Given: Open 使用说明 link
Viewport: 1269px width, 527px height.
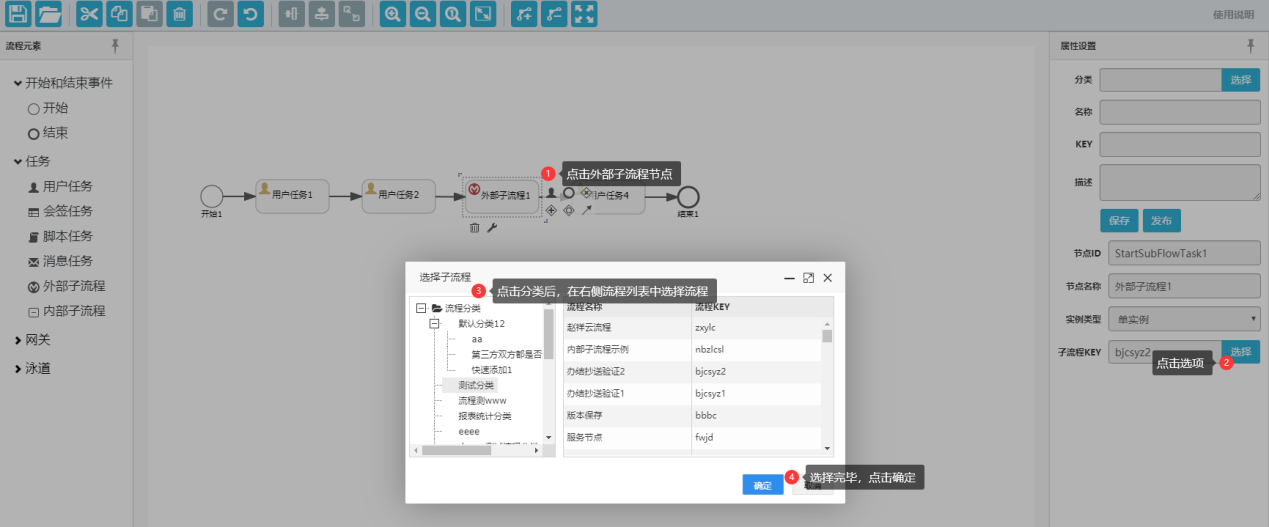Looking at the screenshot, I should coord(1233,14).
